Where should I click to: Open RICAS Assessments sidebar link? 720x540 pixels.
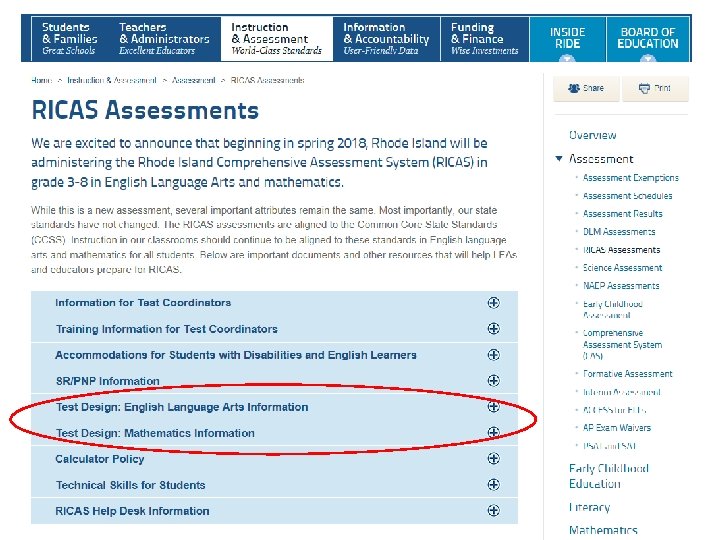tap(621, 250)
